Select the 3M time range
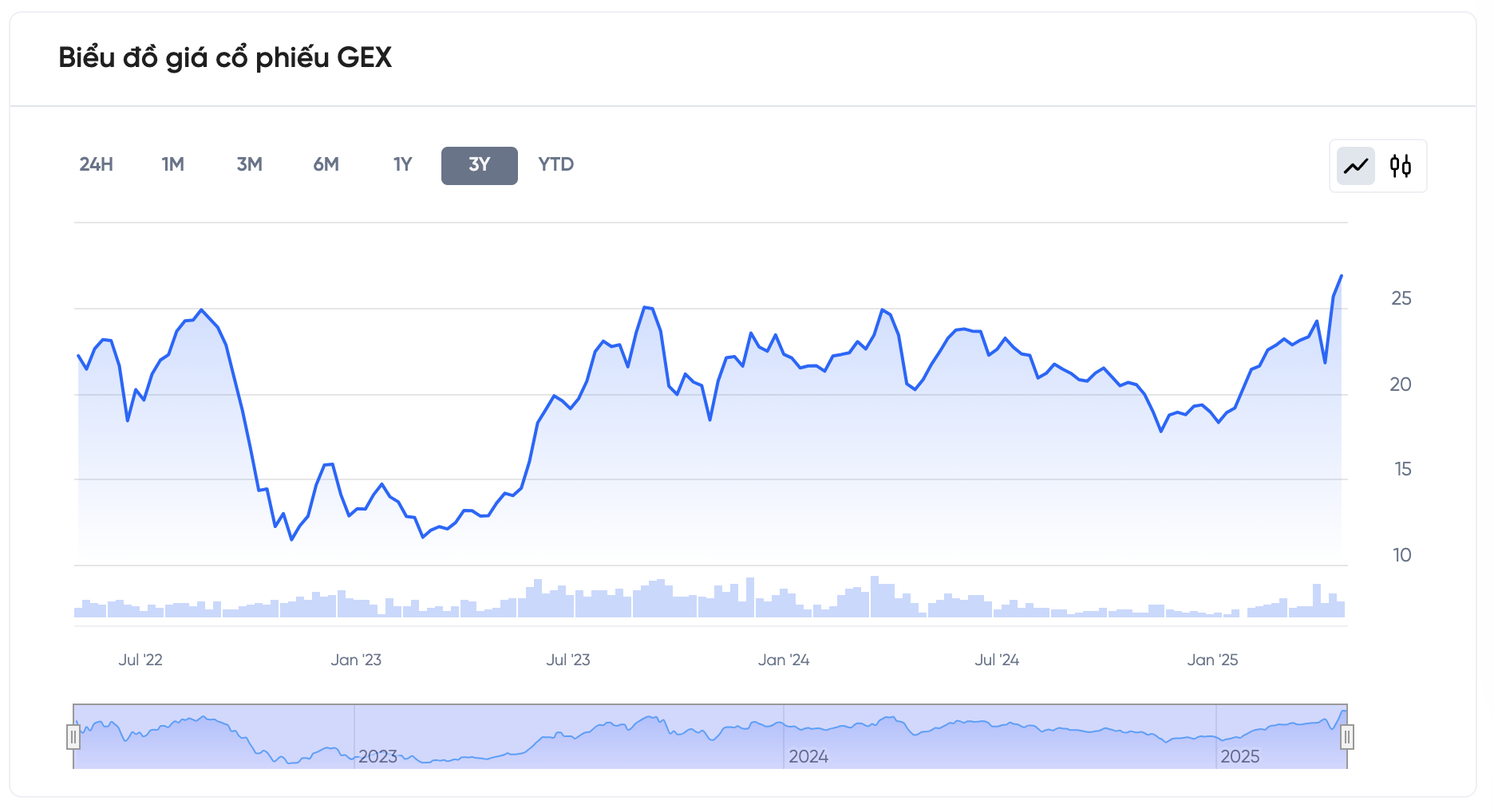The width and height of the screenshot is (1494, 812). click(x=250, y=165)
